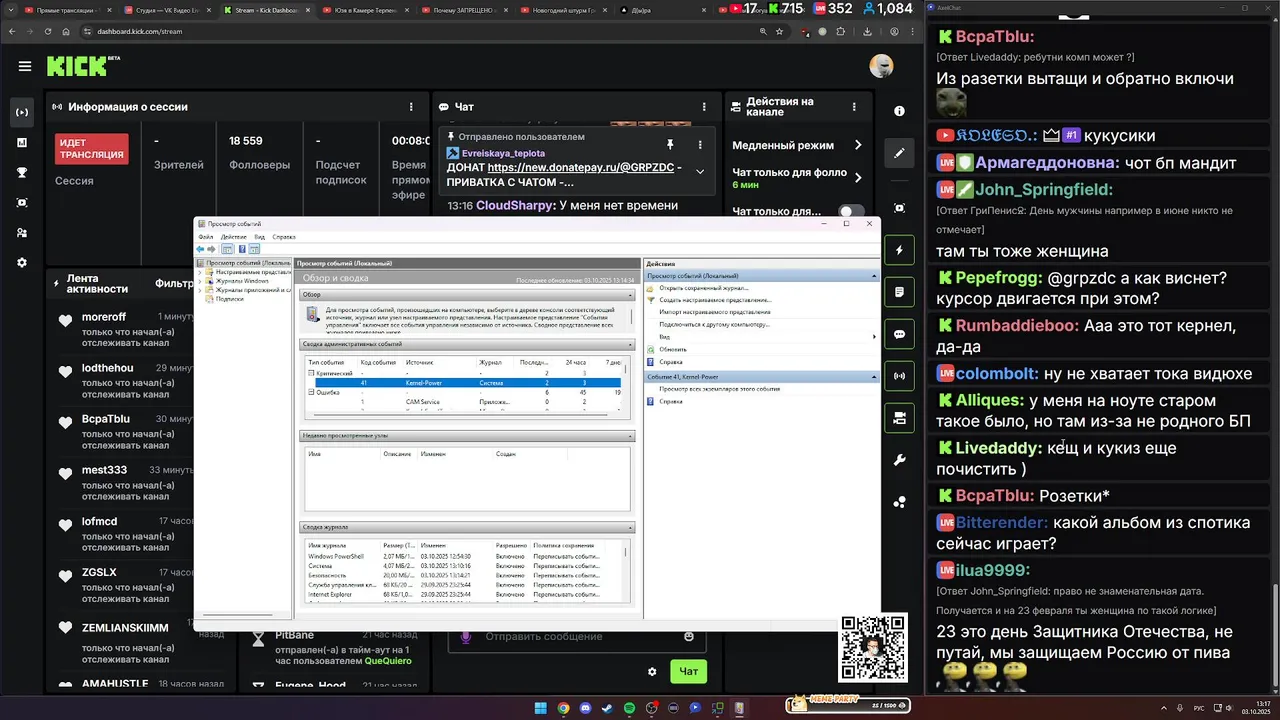Viewport: 1280px width, 720px height.
Task: Click the wrench tools icon in the right rail
Action: coord(899,460)
